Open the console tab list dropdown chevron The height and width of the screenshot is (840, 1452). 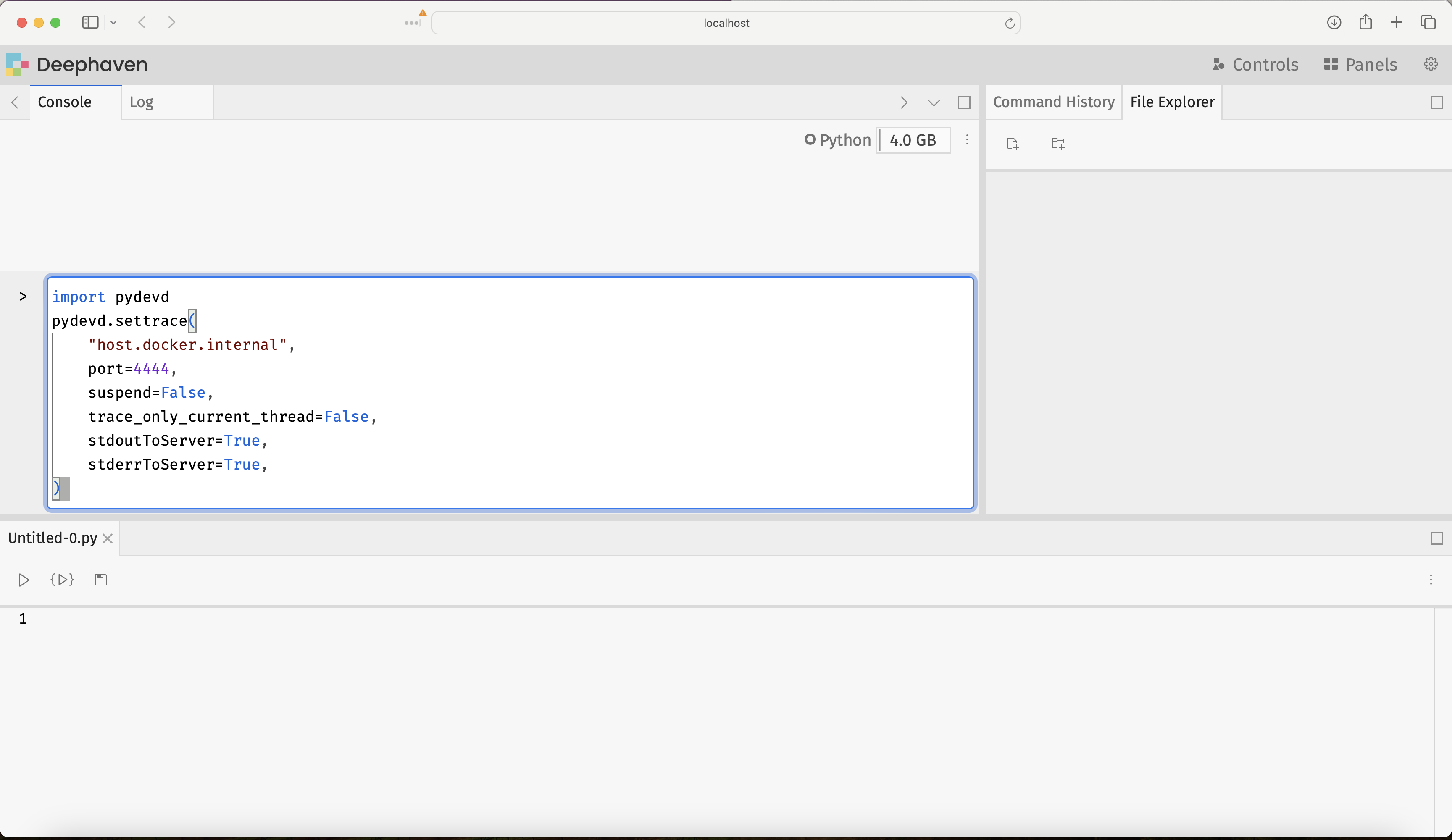934,102
